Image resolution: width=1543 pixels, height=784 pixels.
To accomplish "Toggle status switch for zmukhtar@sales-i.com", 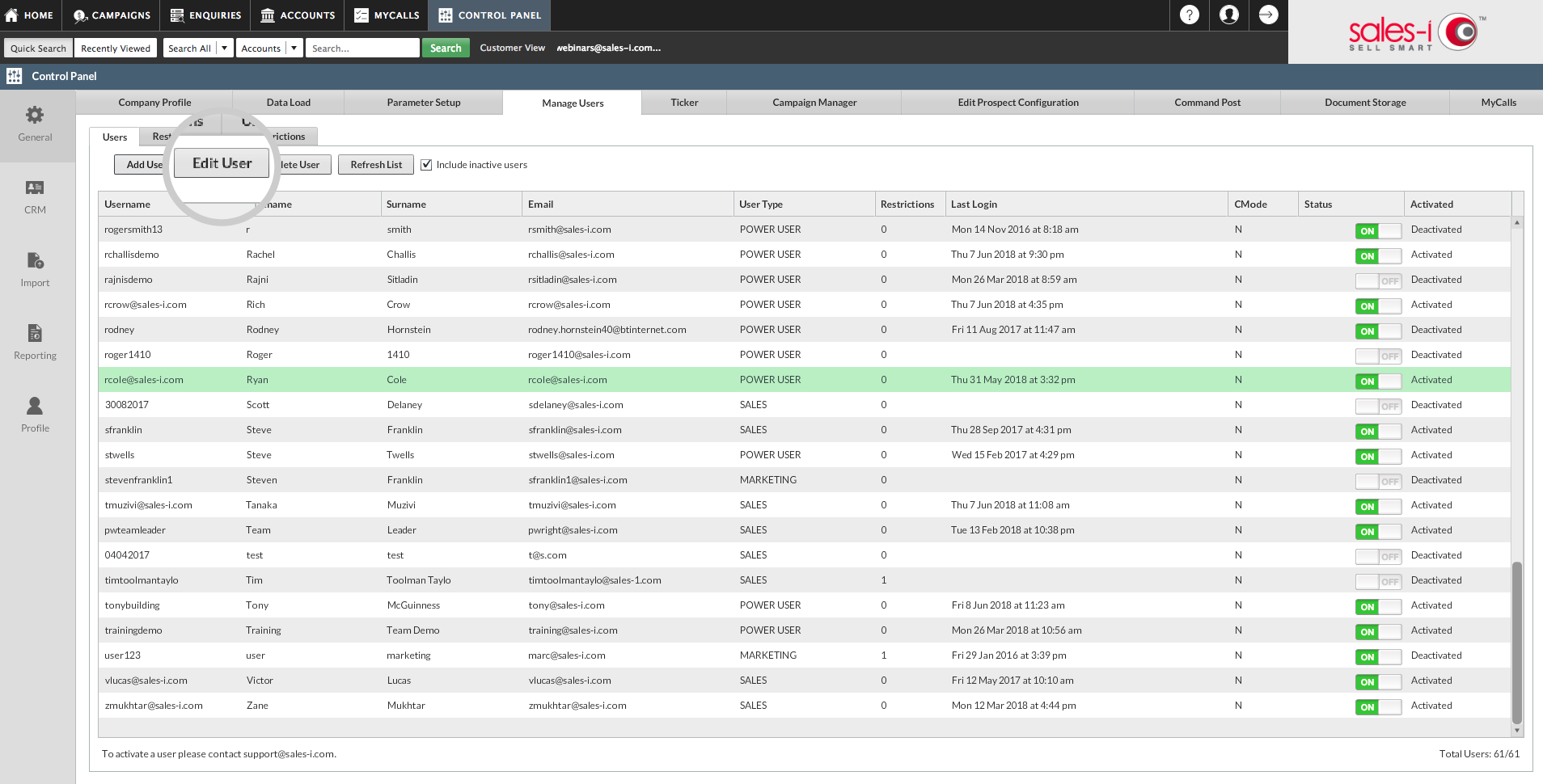I will click(1378, 707).
